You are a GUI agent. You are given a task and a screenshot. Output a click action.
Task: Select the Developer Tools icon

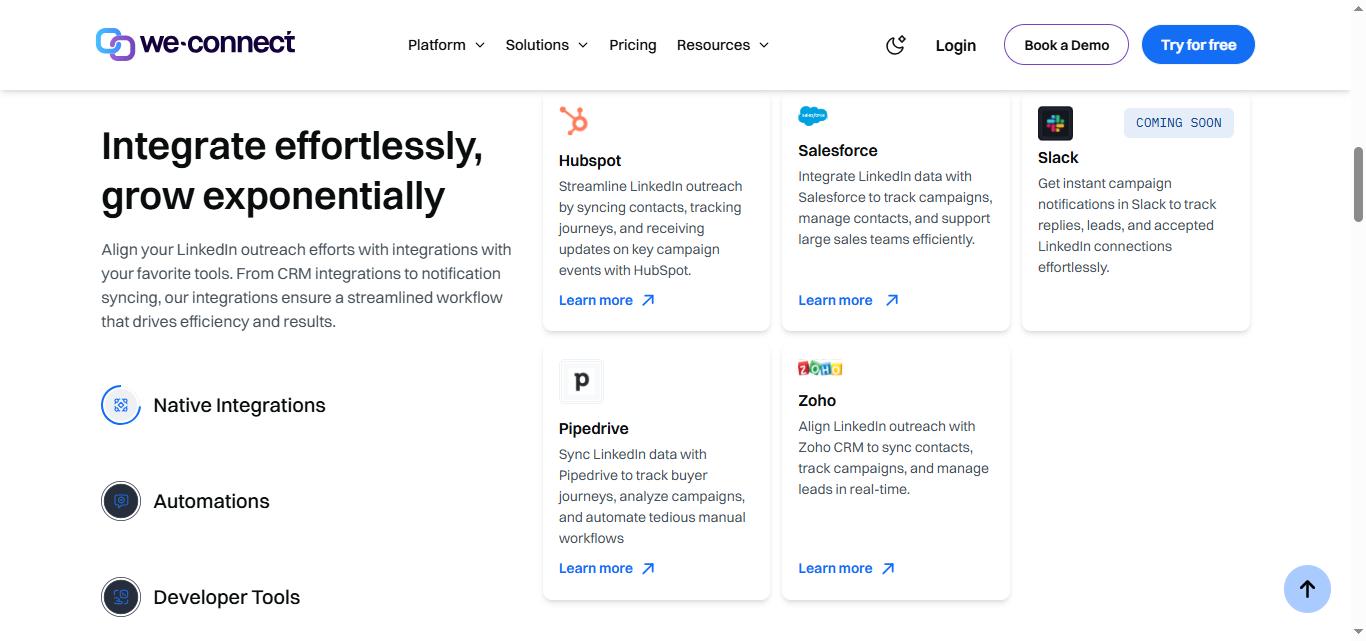pos(120,597)
